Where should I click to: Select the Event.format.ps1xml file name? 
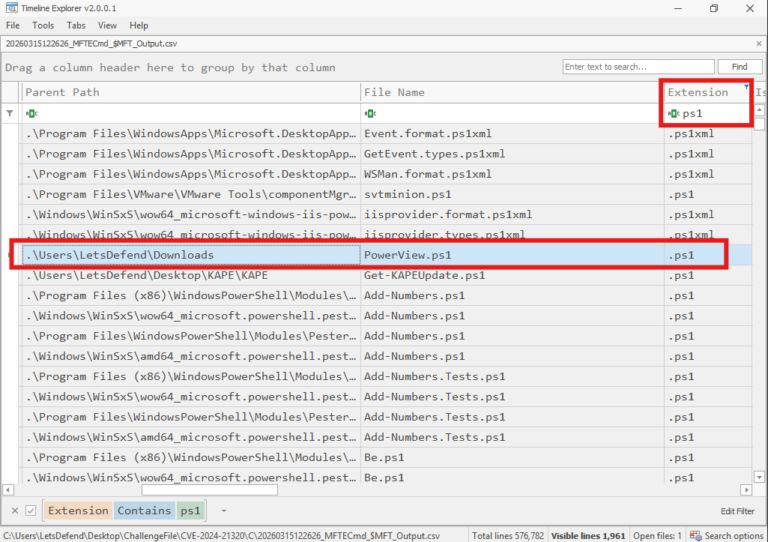tap(428, 134)
